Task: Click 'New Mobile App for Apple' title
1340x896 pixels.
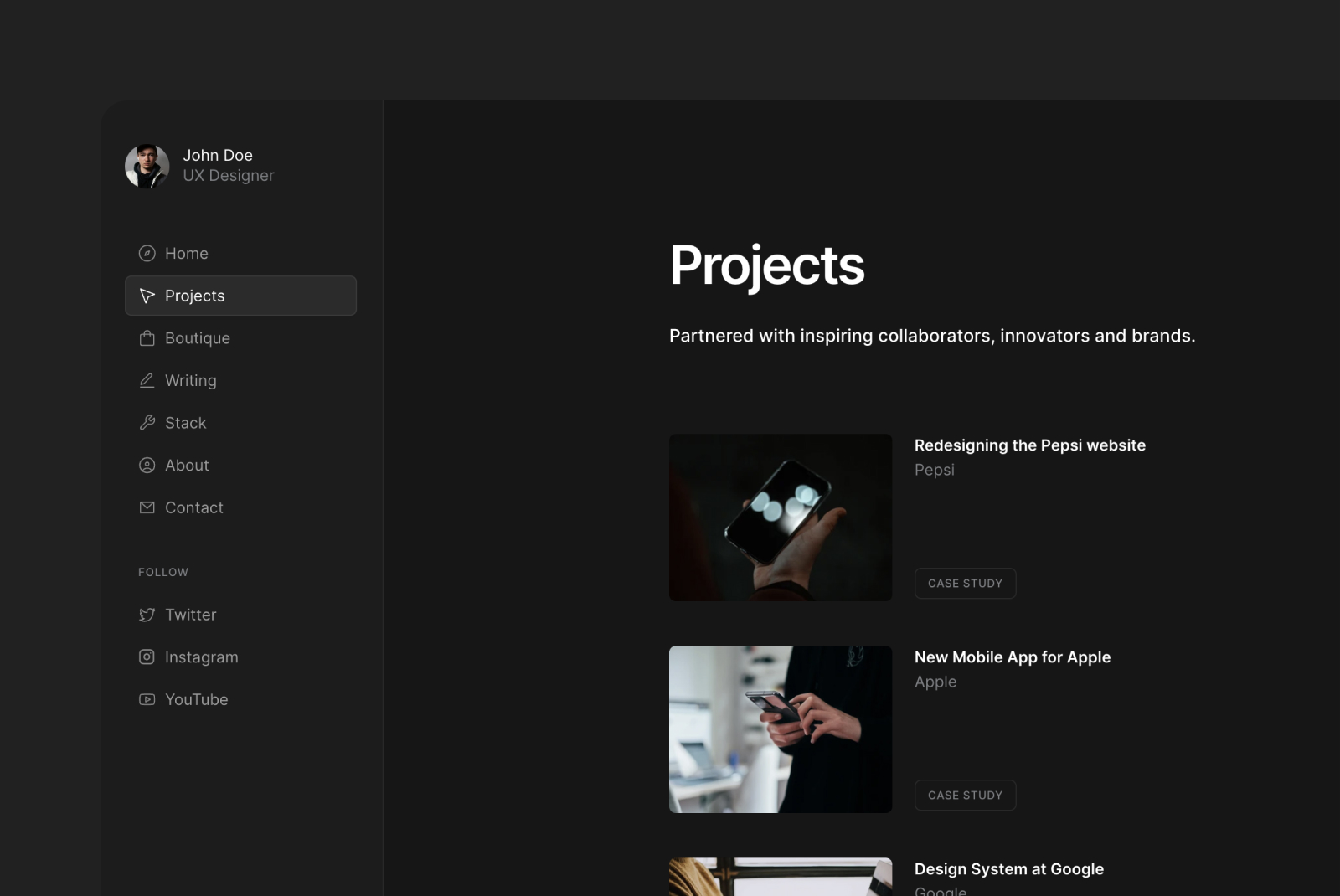Action: (1013, 657)
